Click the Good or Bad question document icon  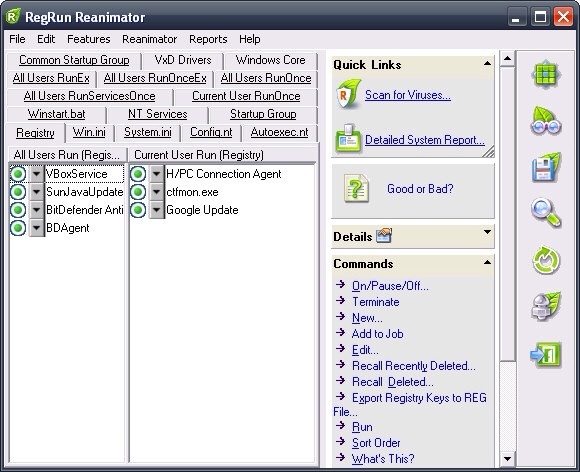coord(356,189)
